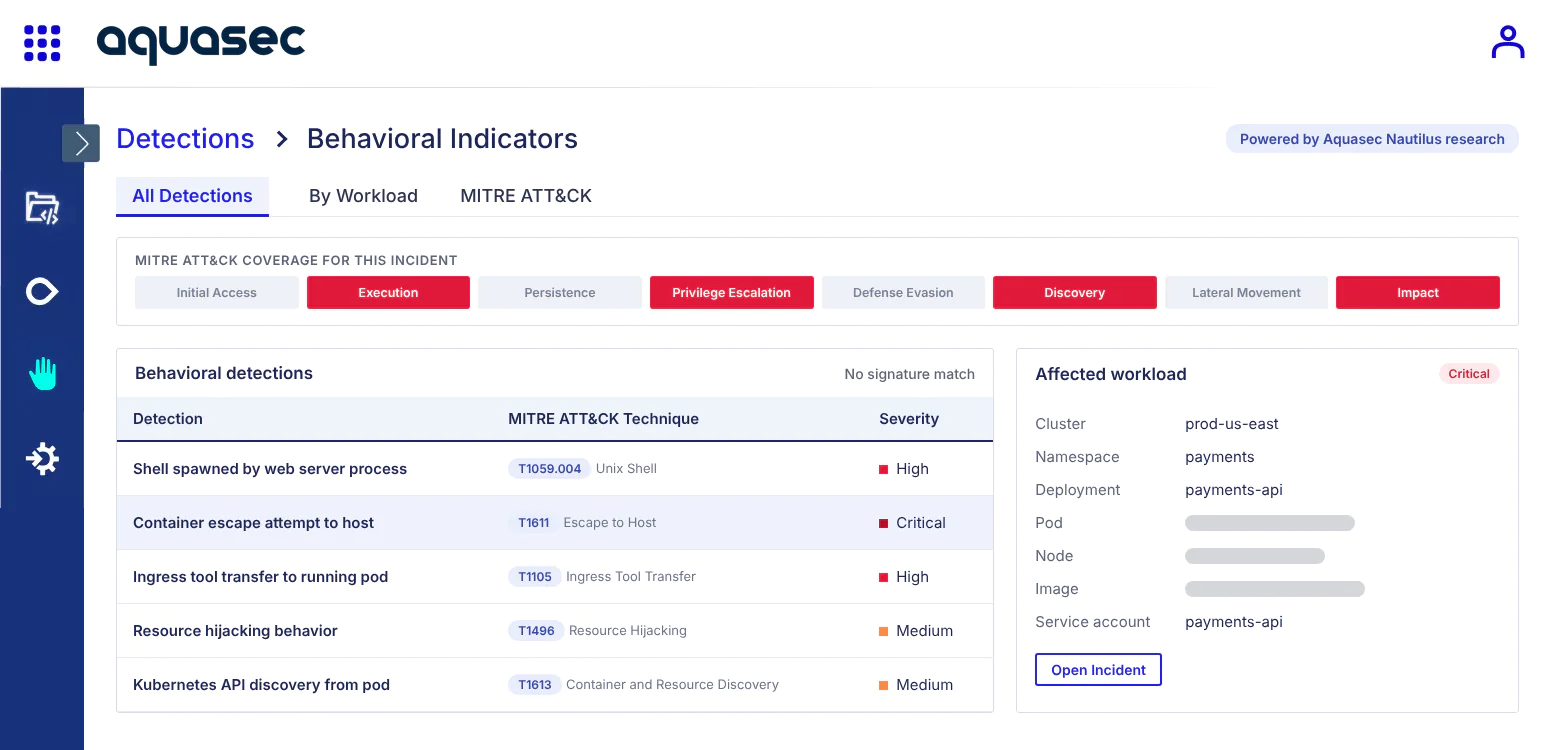
Task: Click the T1613 technique tag
Action: tap(534, 685)
